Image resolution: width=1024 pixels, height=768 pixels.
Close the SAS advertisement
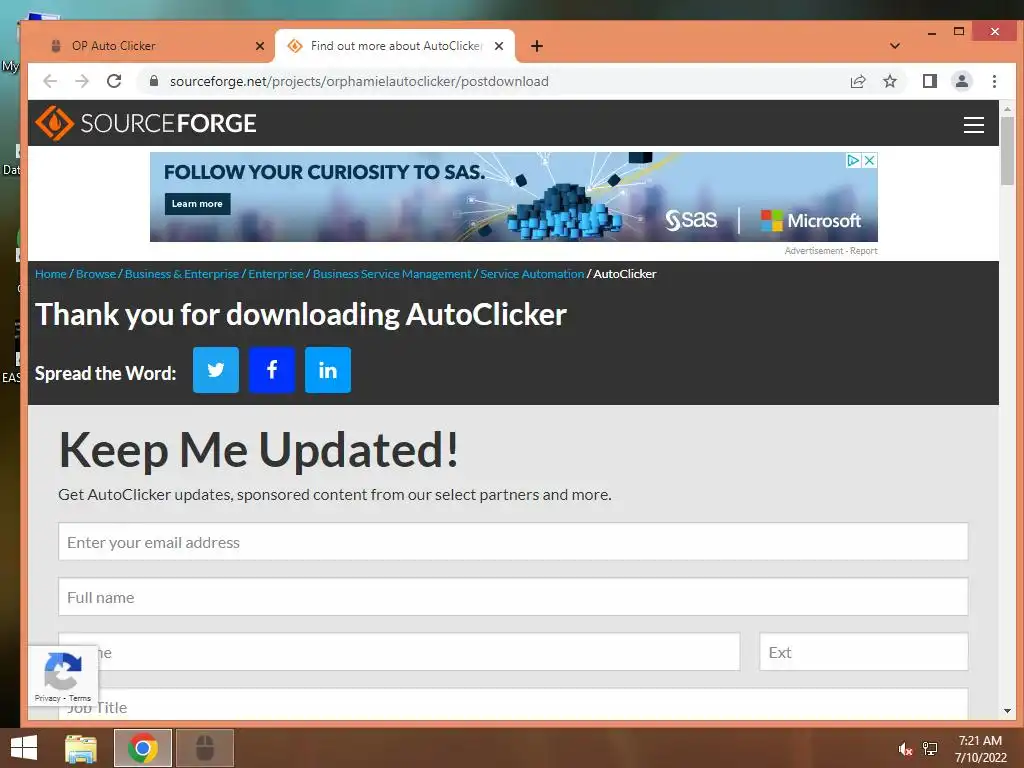pyautogui.click(x=870, y=160)
